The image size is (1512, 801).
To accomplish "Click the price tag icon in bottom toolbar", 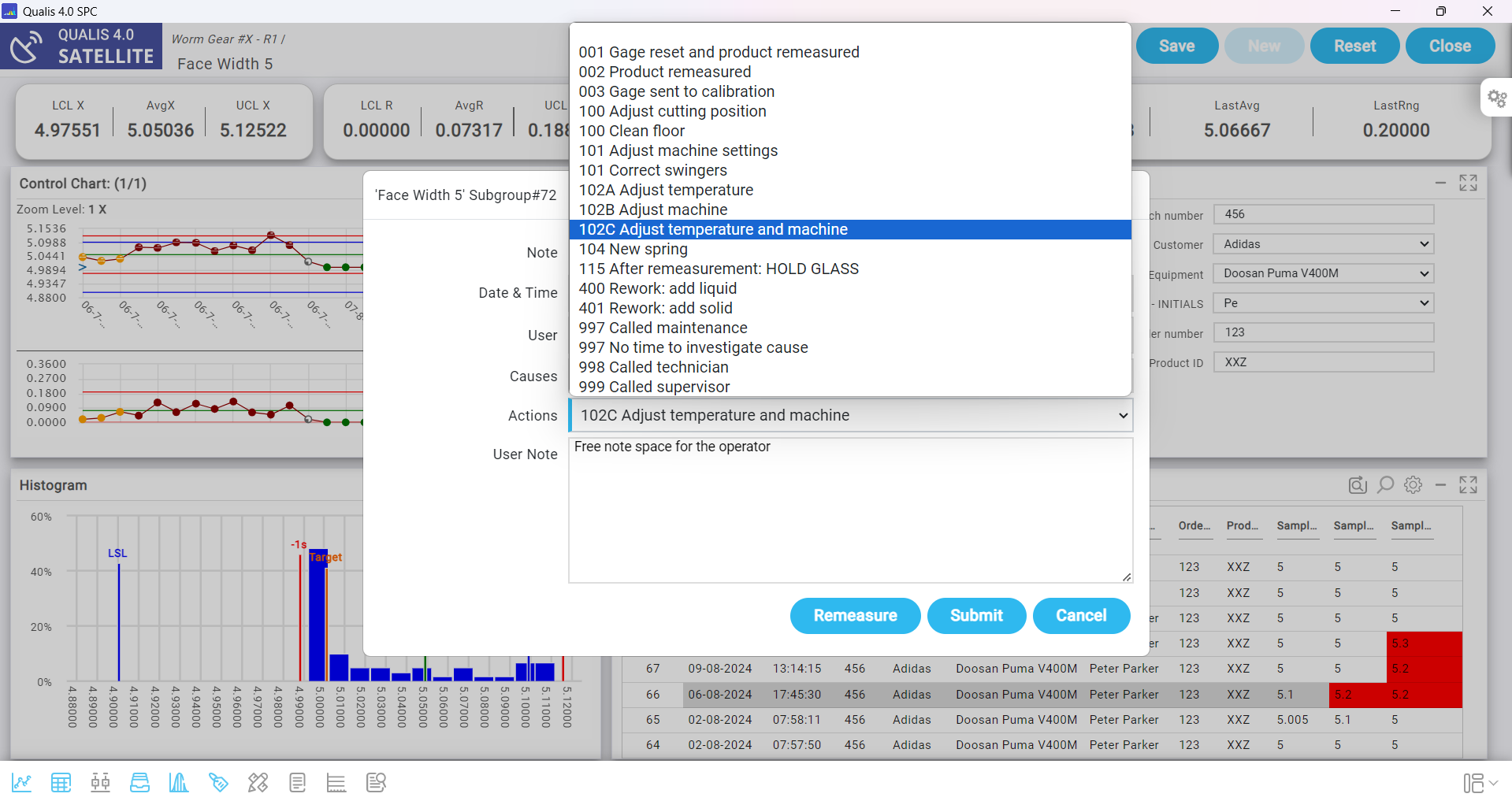I will point(218,782).
